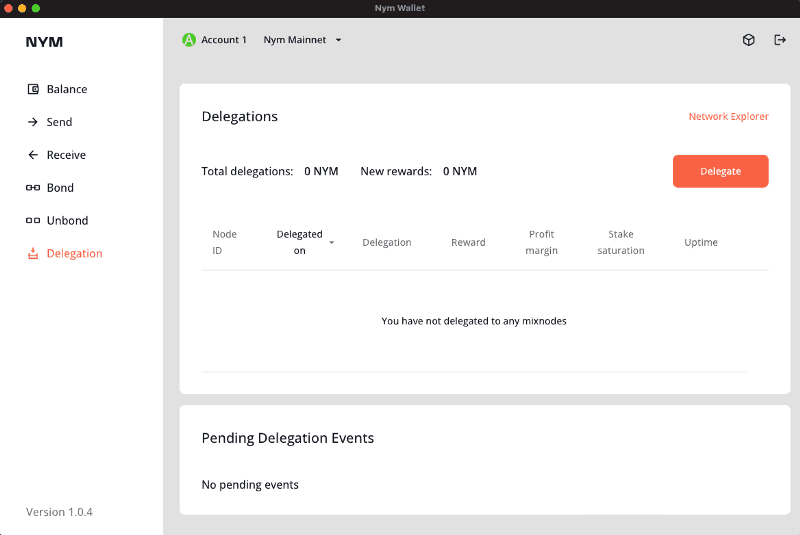Screen dimensions: 800x535
Task: Click the logout icon at top right
Action: point(780,40)
